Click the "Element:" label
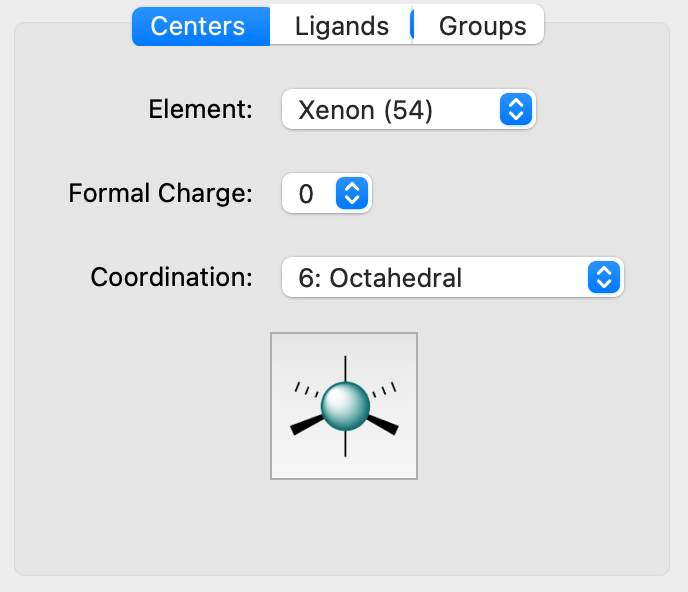The width and height of the screenshot is (688, 592). pos(201,109)
